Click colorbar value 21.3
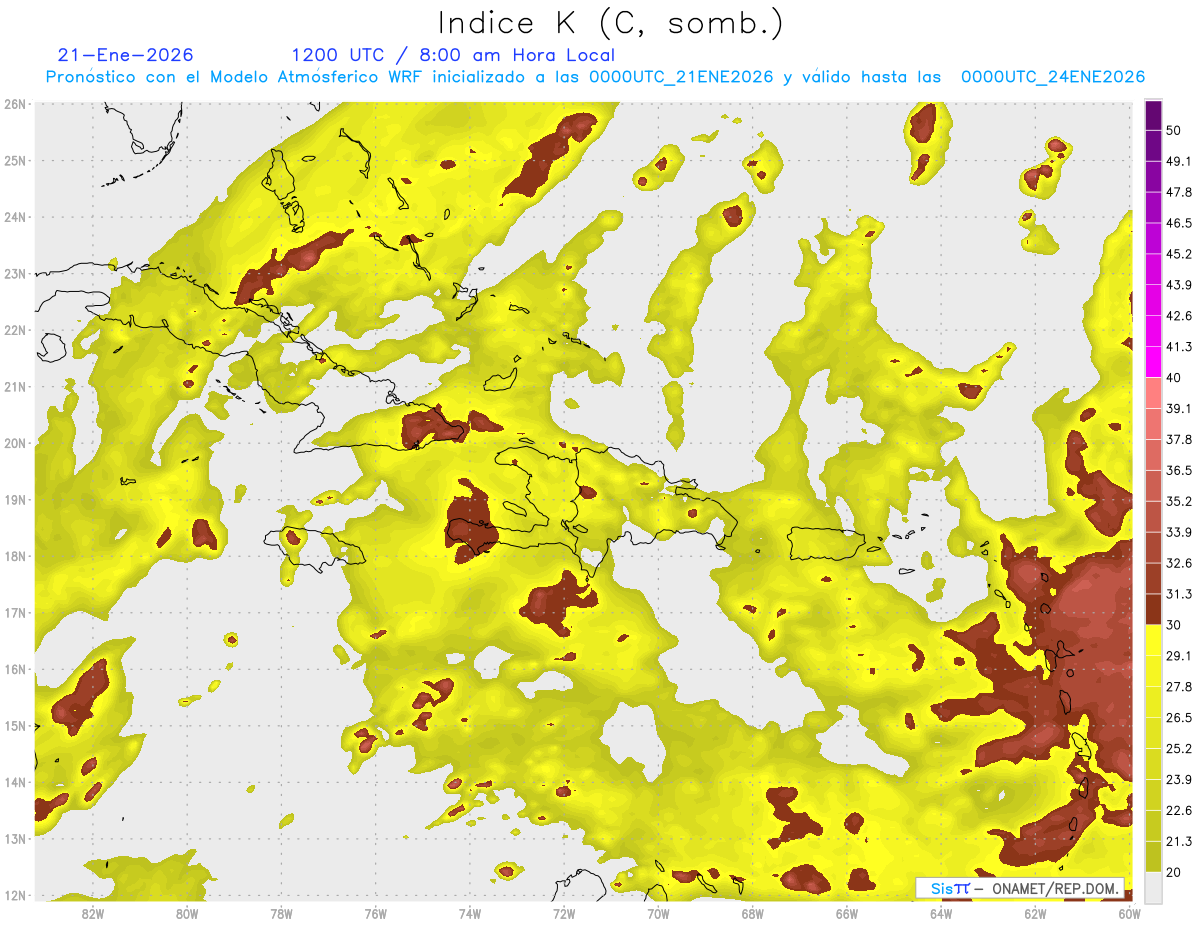The height and width of the screenshot is (927, 1200). click(x=1178, y=841)
